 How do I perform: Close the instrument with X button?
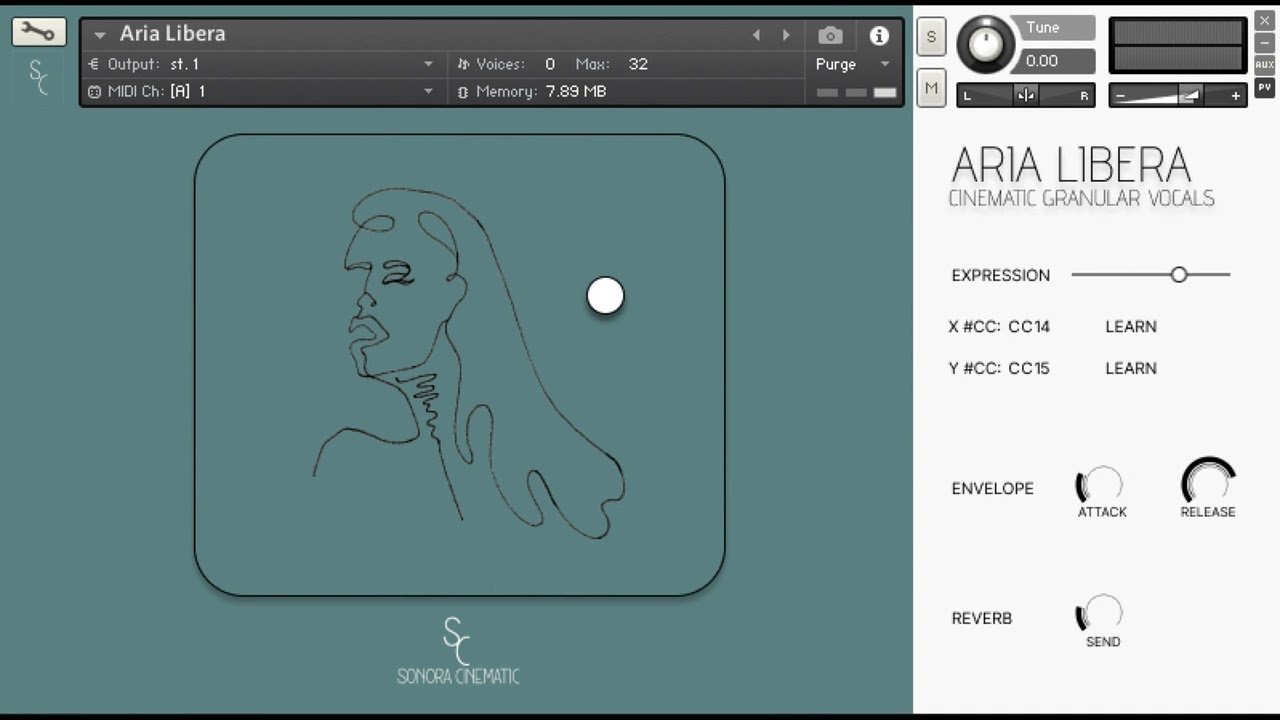(1265, 20)
